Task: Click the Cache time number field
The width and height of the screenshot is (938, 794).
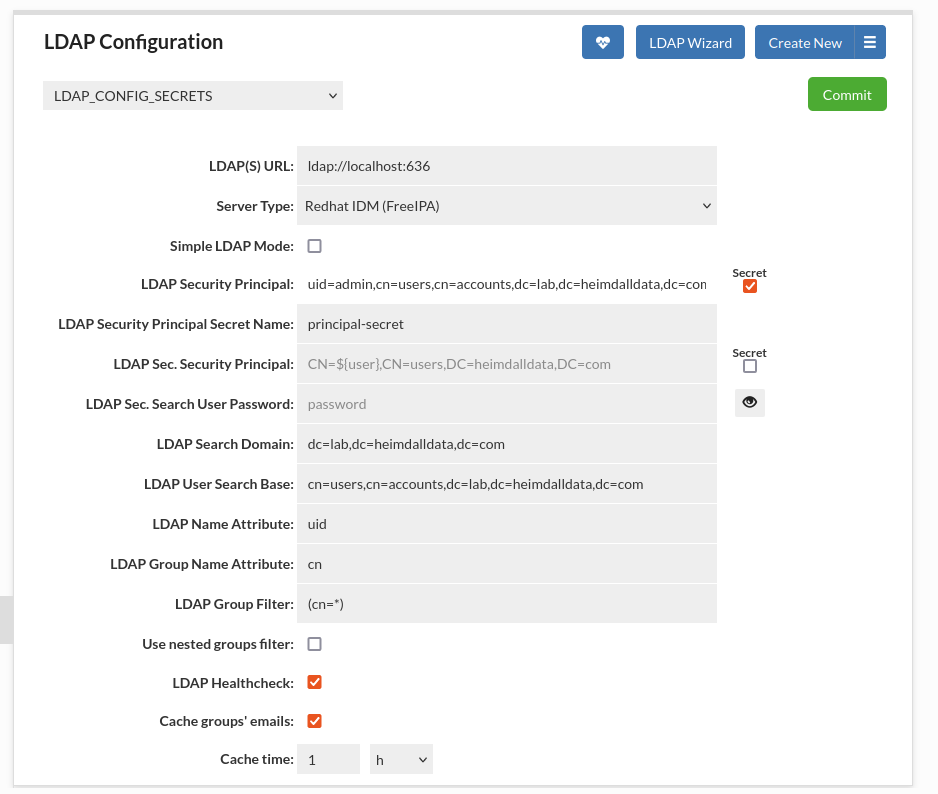Action: tap(328, 759)
